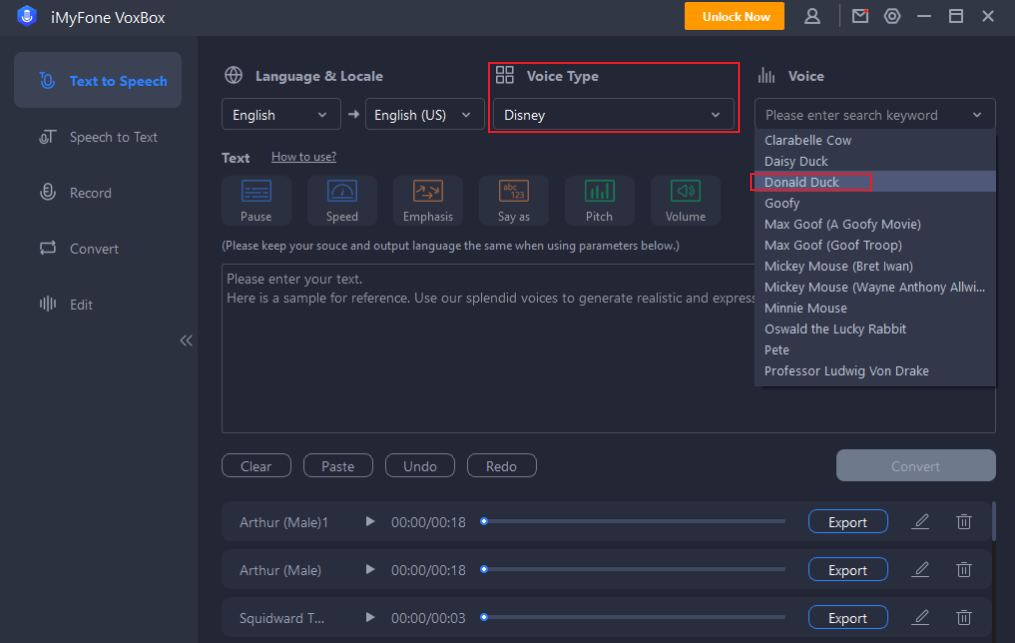Viewport: 1015px width, 643px height.
Task: Seek the Arthur (Male) progress slider
Action: (x=633, y=569)
